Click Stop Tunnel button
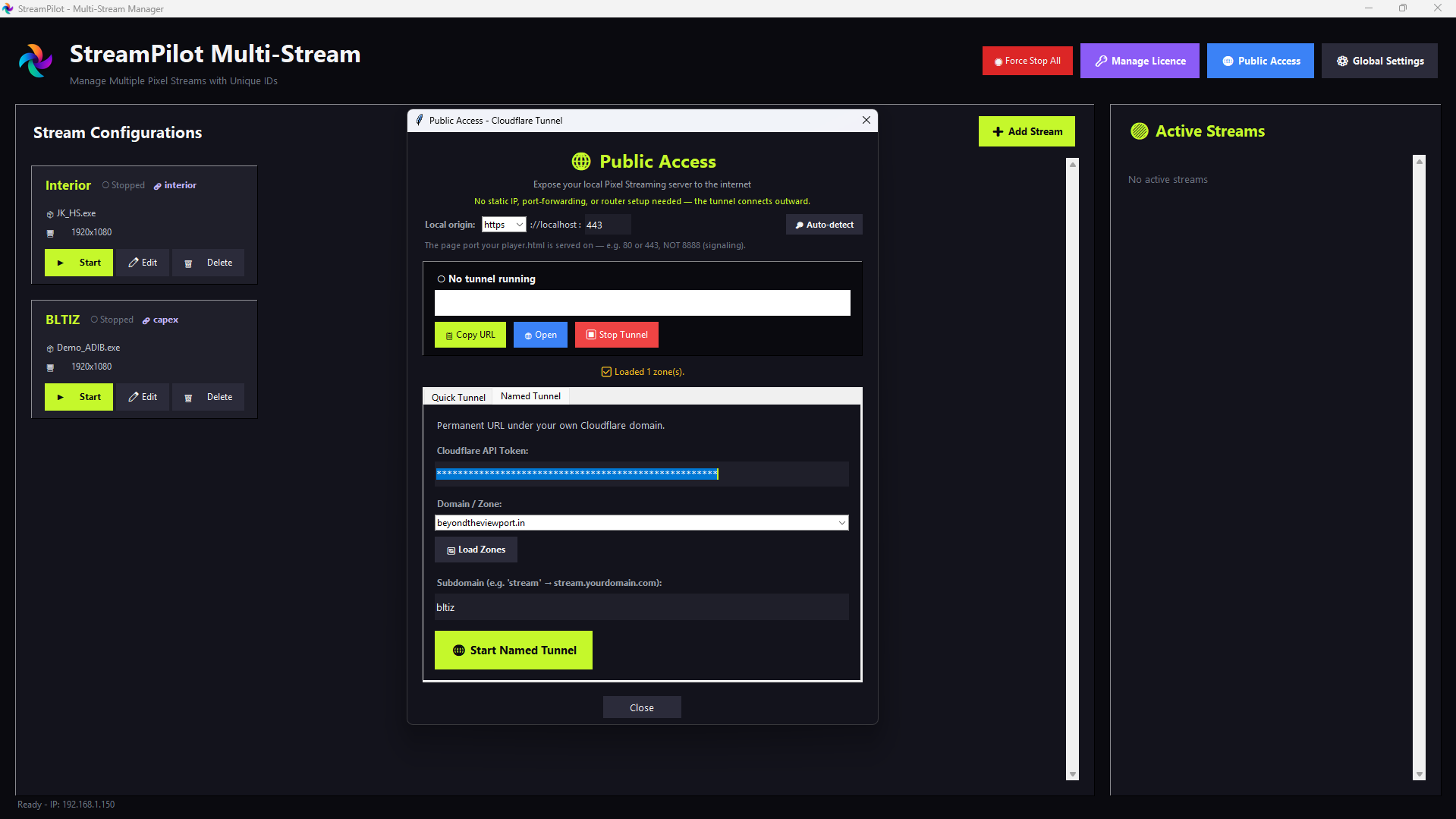Viewport: 1456px width, 819px height. point(616,335)
